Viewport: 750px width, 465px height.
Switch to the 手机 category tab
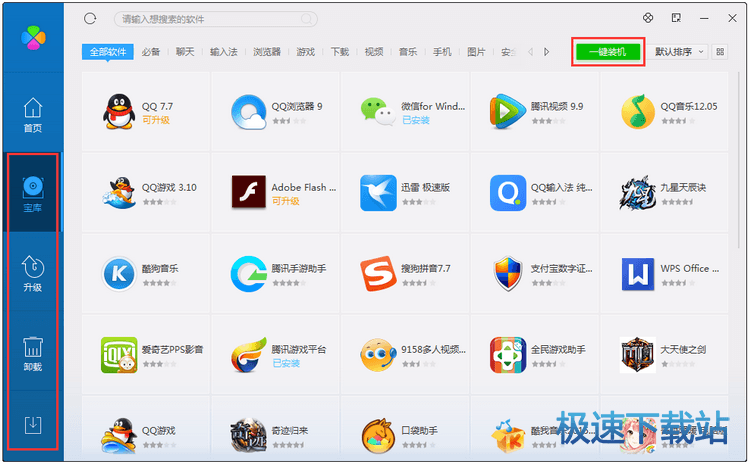(x=442, y=52)
